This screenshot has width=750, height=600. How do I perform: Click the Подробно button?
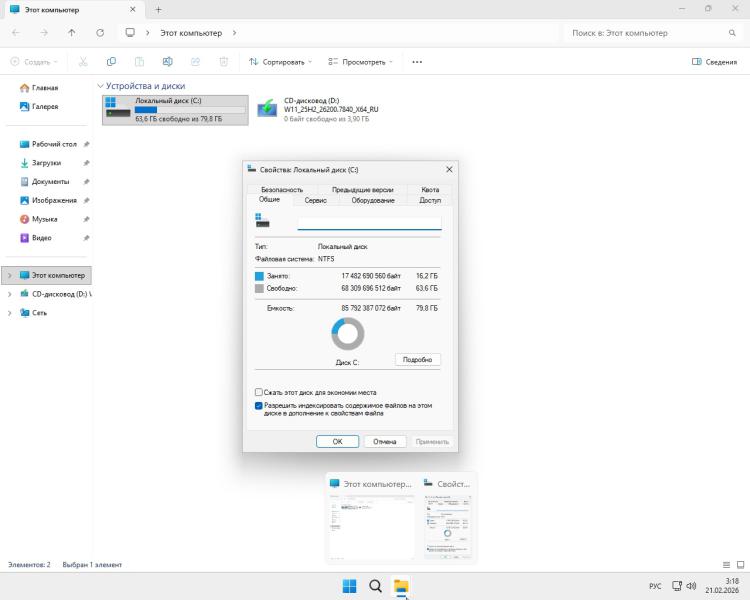[x=417, y=360]
